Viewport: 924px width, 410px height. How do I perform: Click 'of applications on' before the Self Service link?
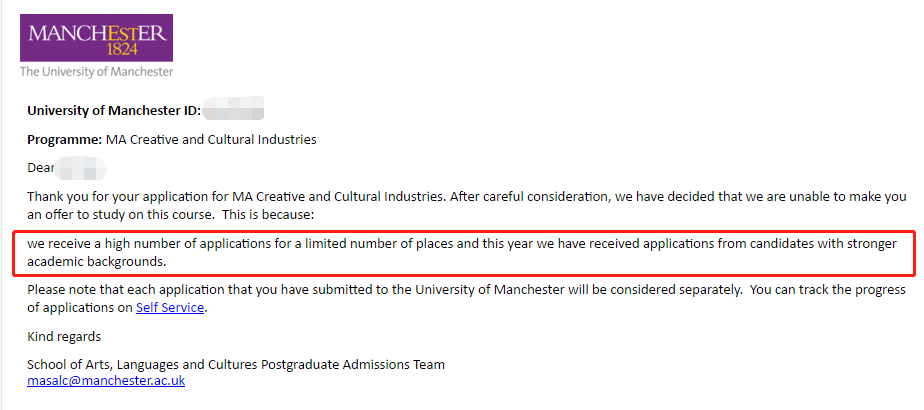click(79, 308)
